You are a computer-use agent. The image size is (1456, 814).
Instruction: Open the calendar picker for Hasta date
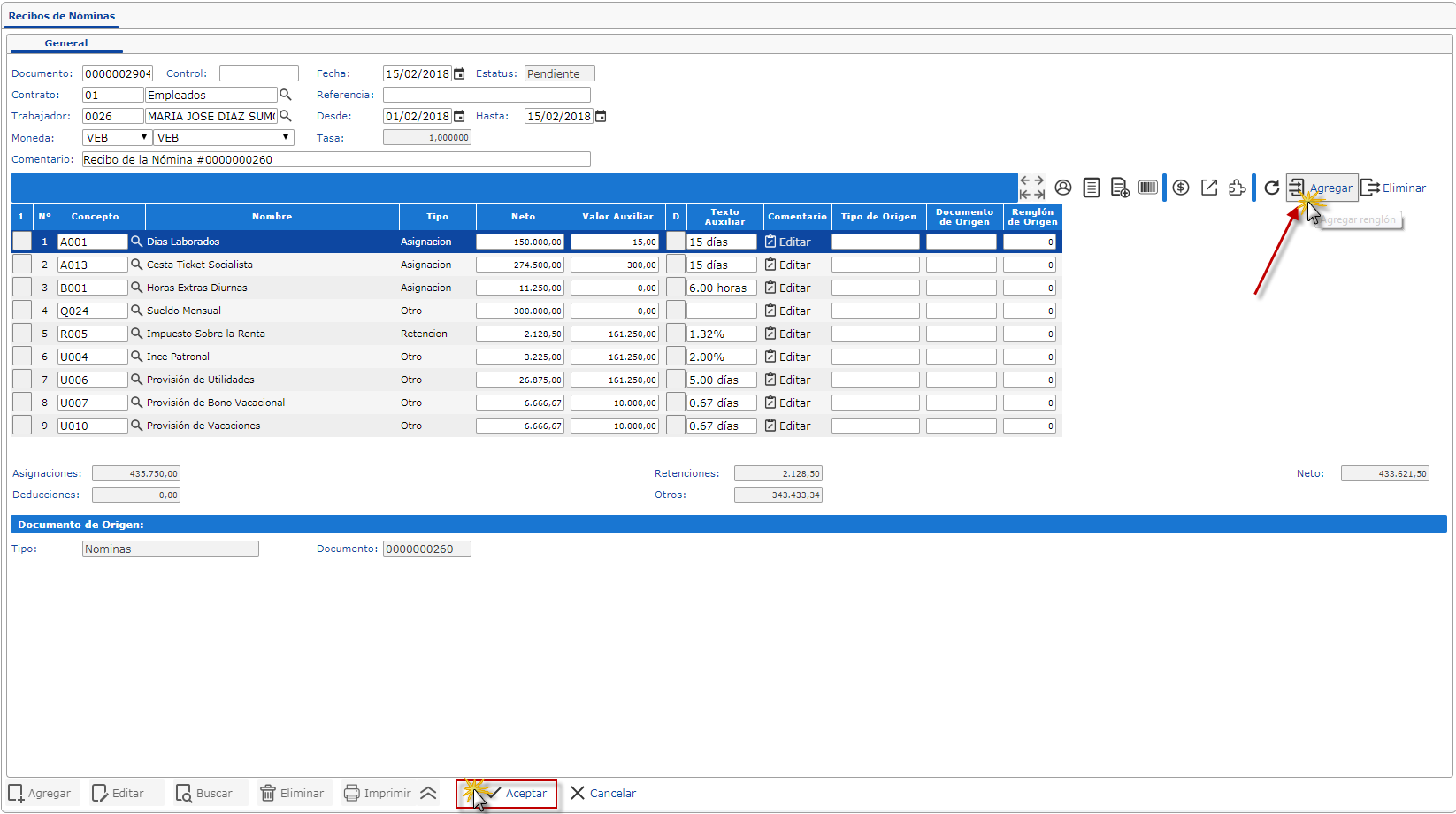[601, 117]
